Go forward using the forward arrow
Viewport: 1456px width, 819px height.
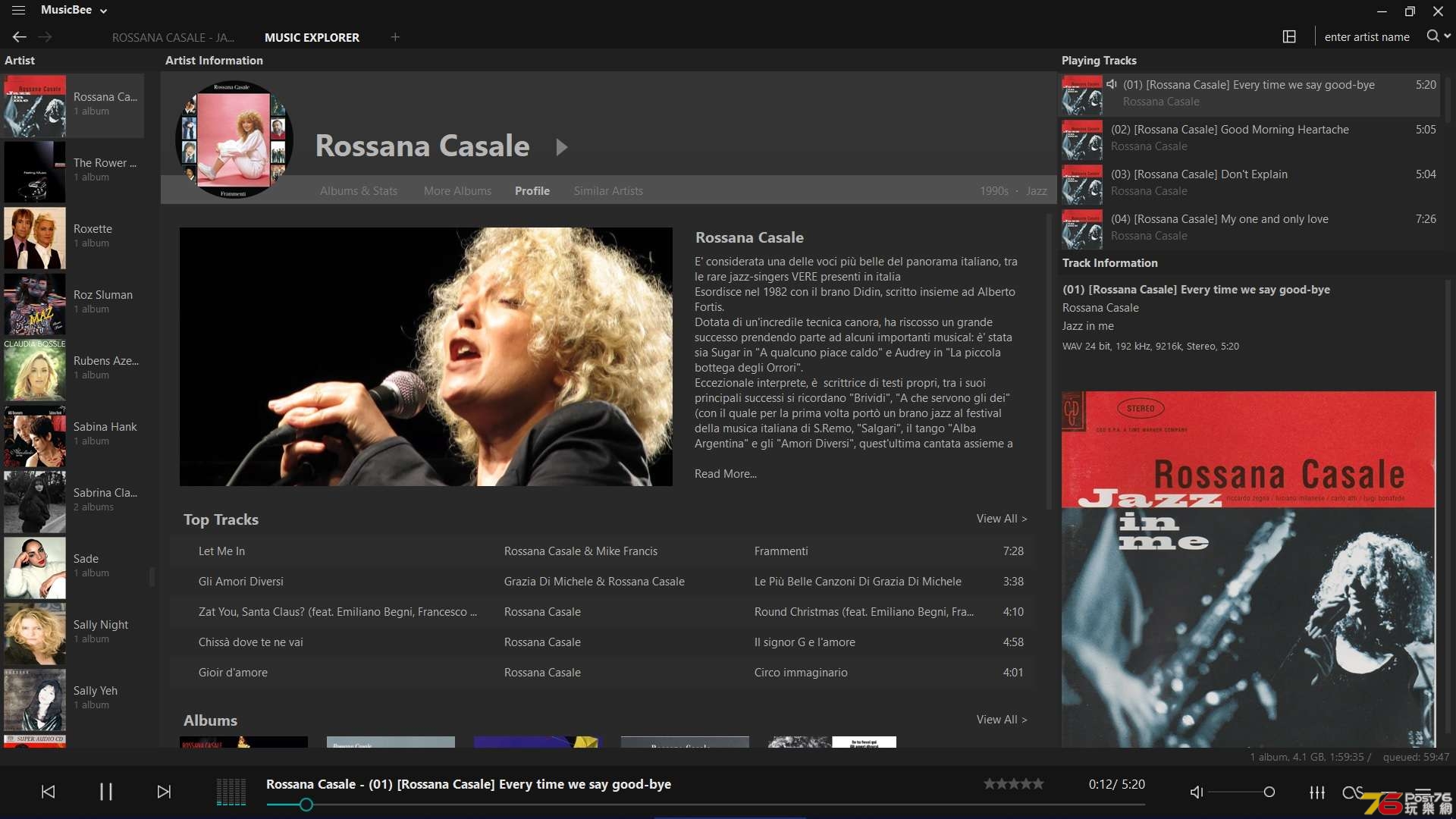pos(45,36)
